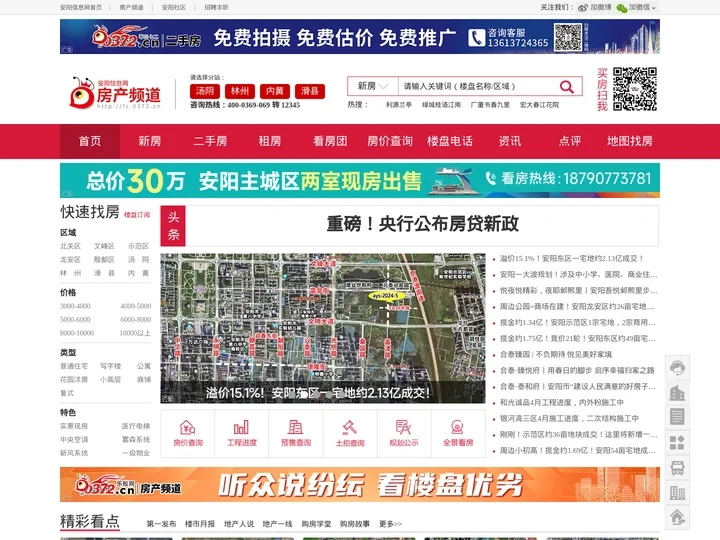
Task: Open the 新房 search type dropdown
Action: pos(373,86)
